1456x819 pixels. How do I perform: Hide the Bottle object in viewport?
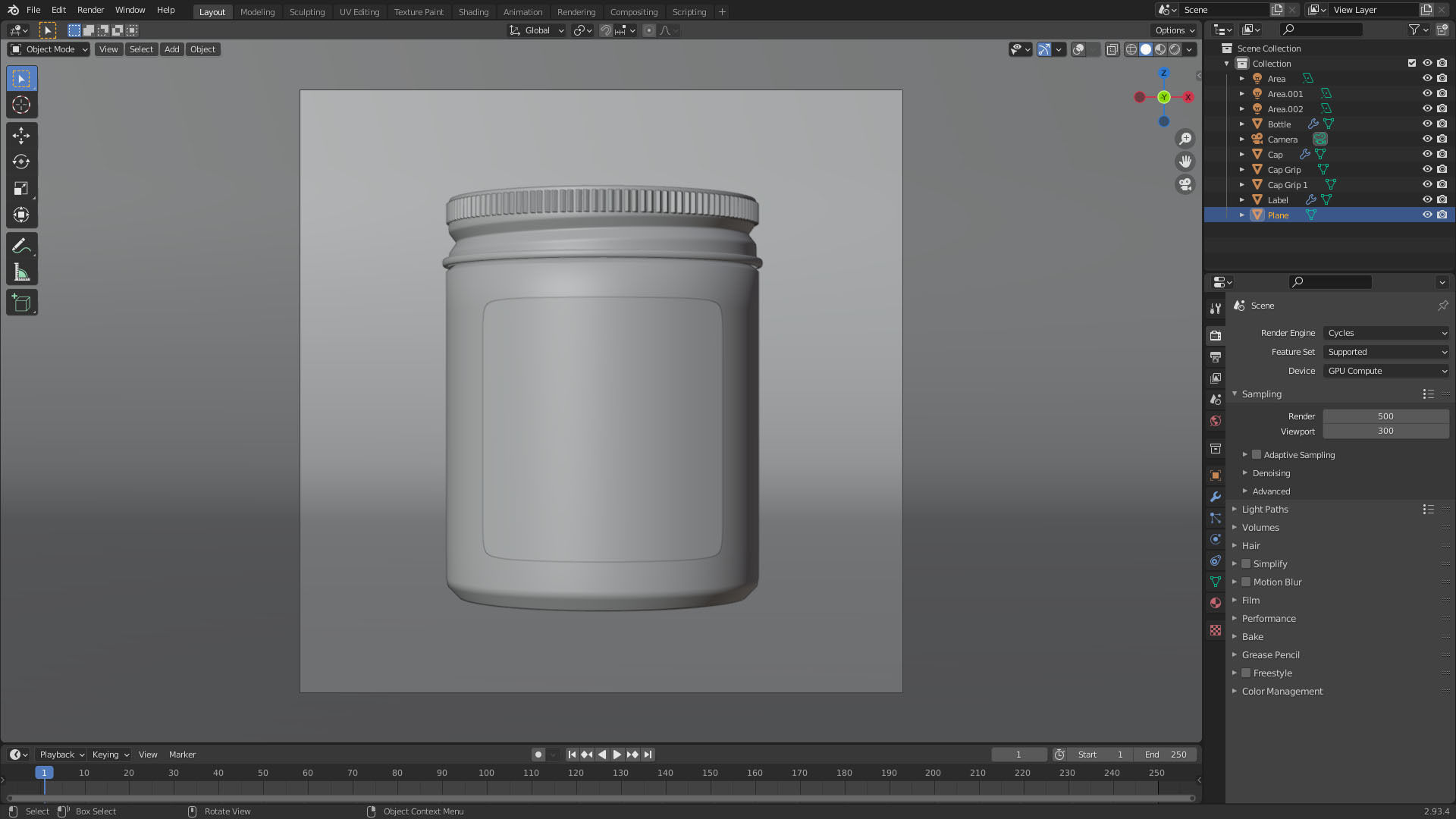tap(1426, 124)
